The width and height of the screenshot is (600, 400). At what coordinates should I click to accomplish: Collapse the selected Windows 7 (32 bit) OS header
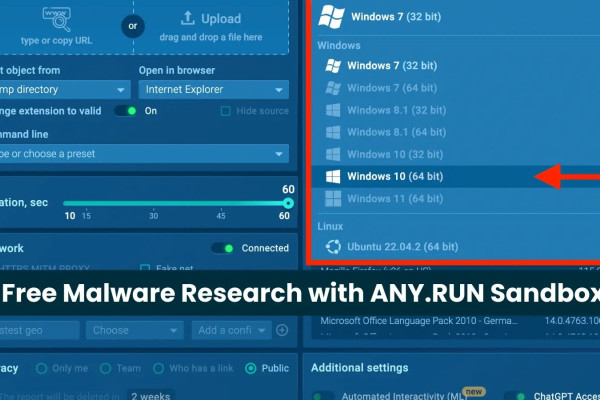click(455, 17)
